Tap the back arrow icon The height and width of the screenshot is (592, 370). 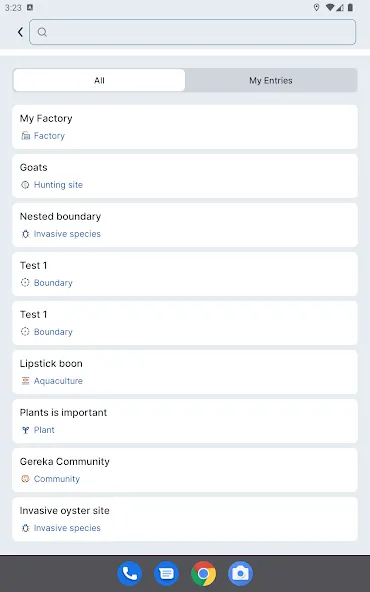pos(20,32)
